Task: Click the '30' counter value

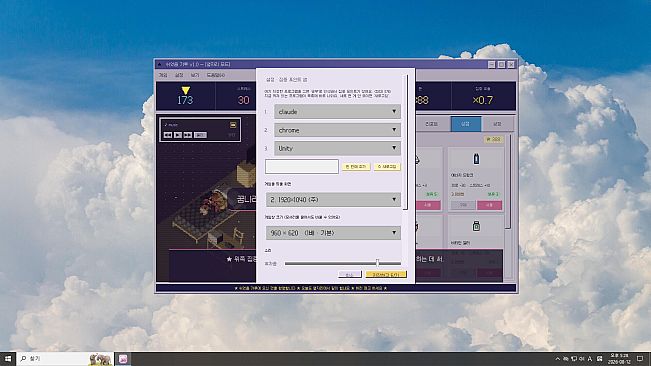Action: [x=244, y=100]
